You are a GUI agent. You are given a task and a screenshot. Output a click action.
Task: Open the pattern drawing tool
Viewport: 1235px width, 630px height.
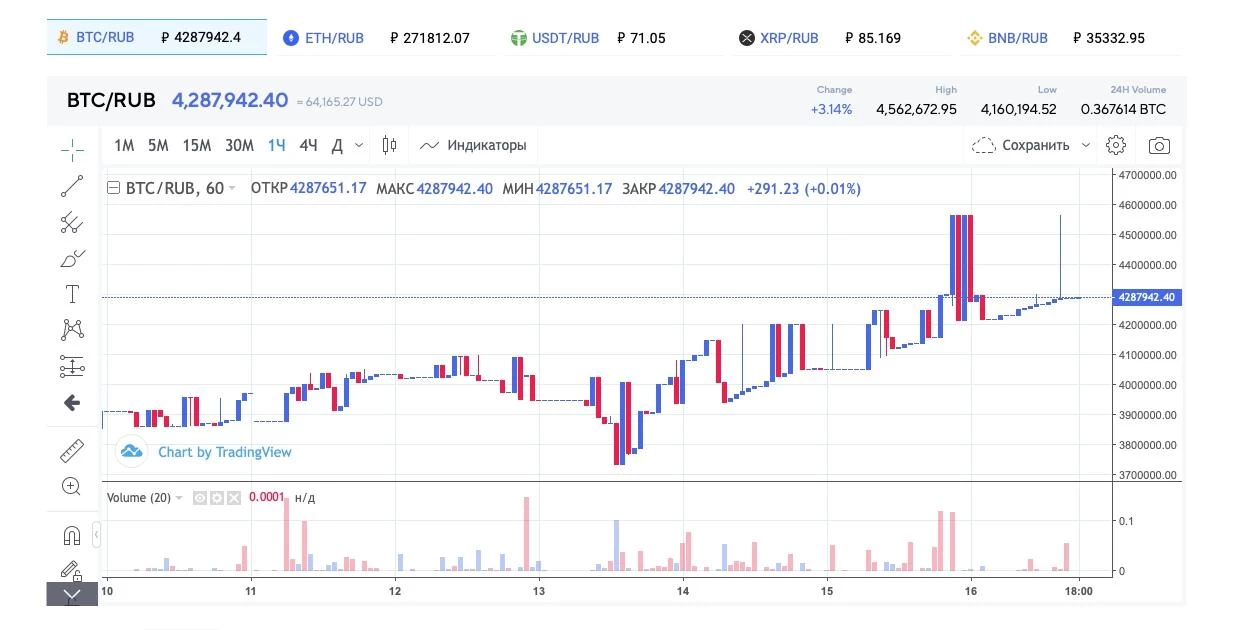click(x=72, y=330)
